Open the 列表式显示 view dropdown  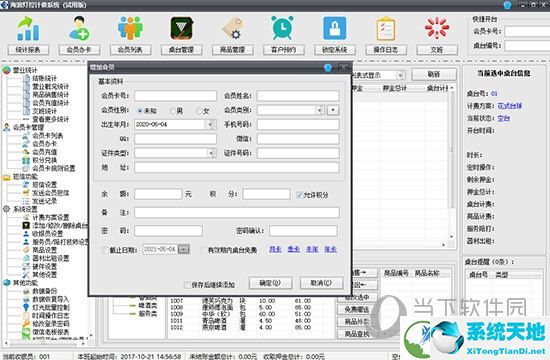[x=400, y=75]
